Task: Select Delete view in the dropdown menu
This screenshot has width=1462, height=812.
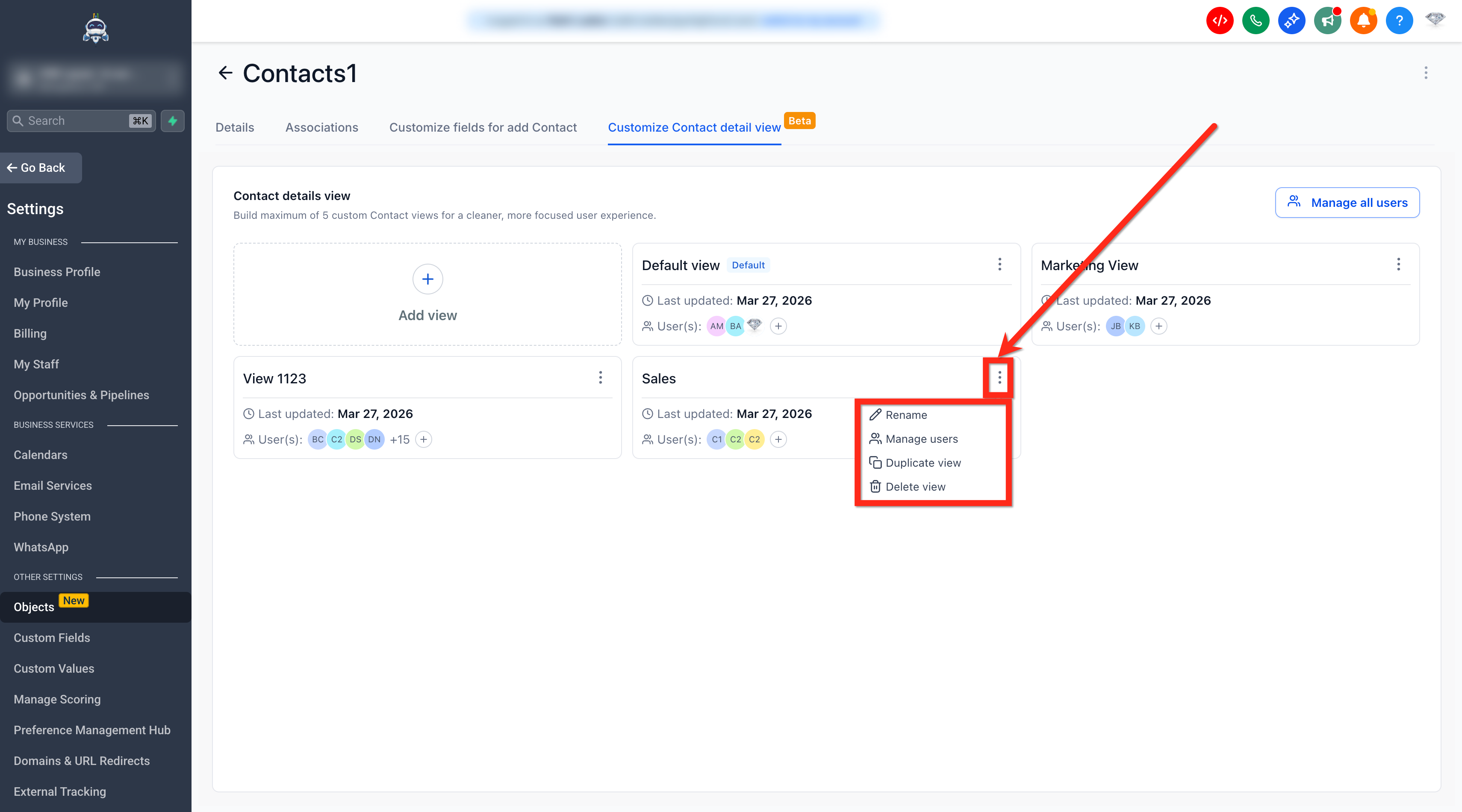Action: coord(914,487)
